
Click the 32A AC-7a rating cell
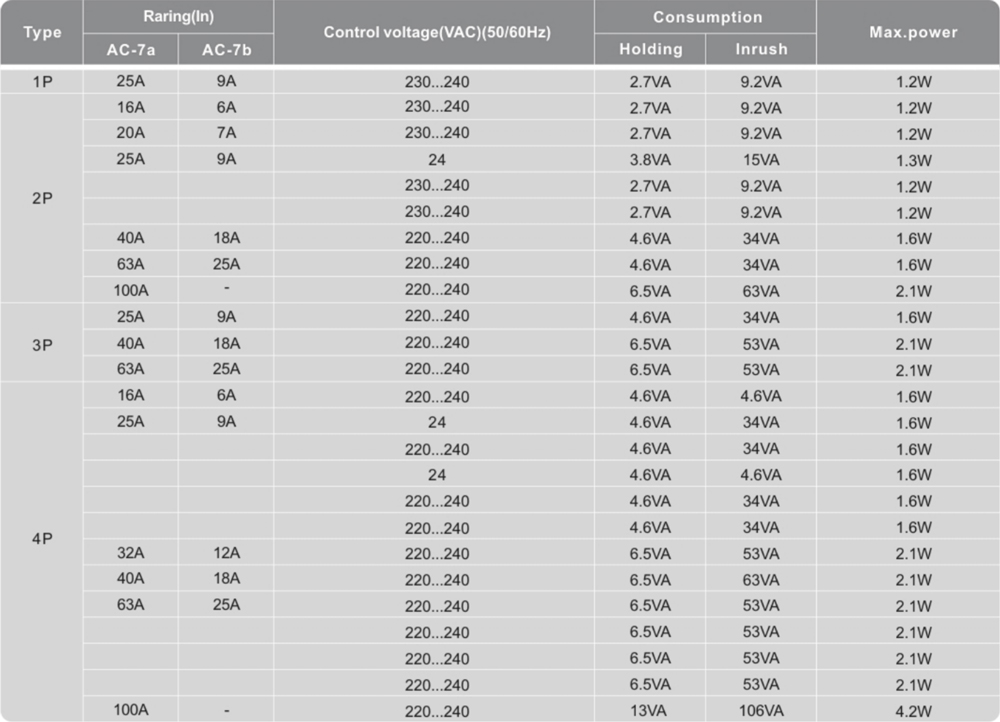tap(131, 552)
